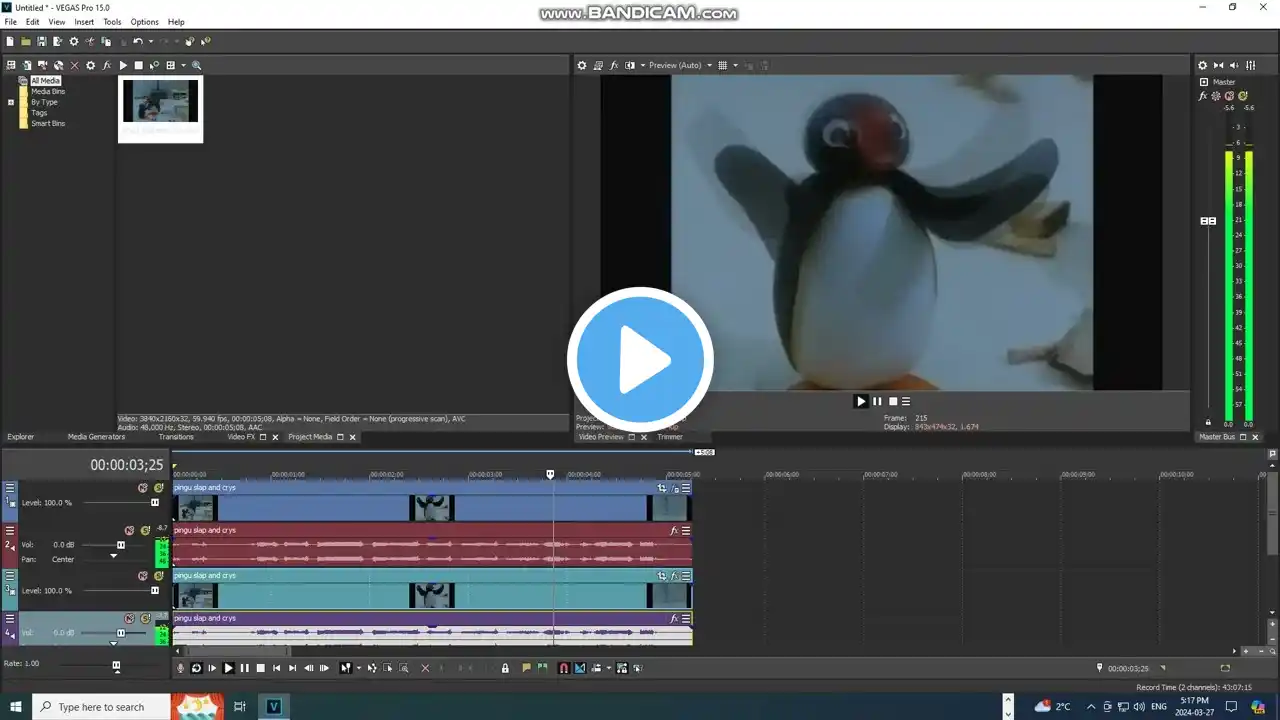Click Record microphone in transport bar
This screenshot has width=1280, height=720.
pyautogui.click(x=180, y=668)
